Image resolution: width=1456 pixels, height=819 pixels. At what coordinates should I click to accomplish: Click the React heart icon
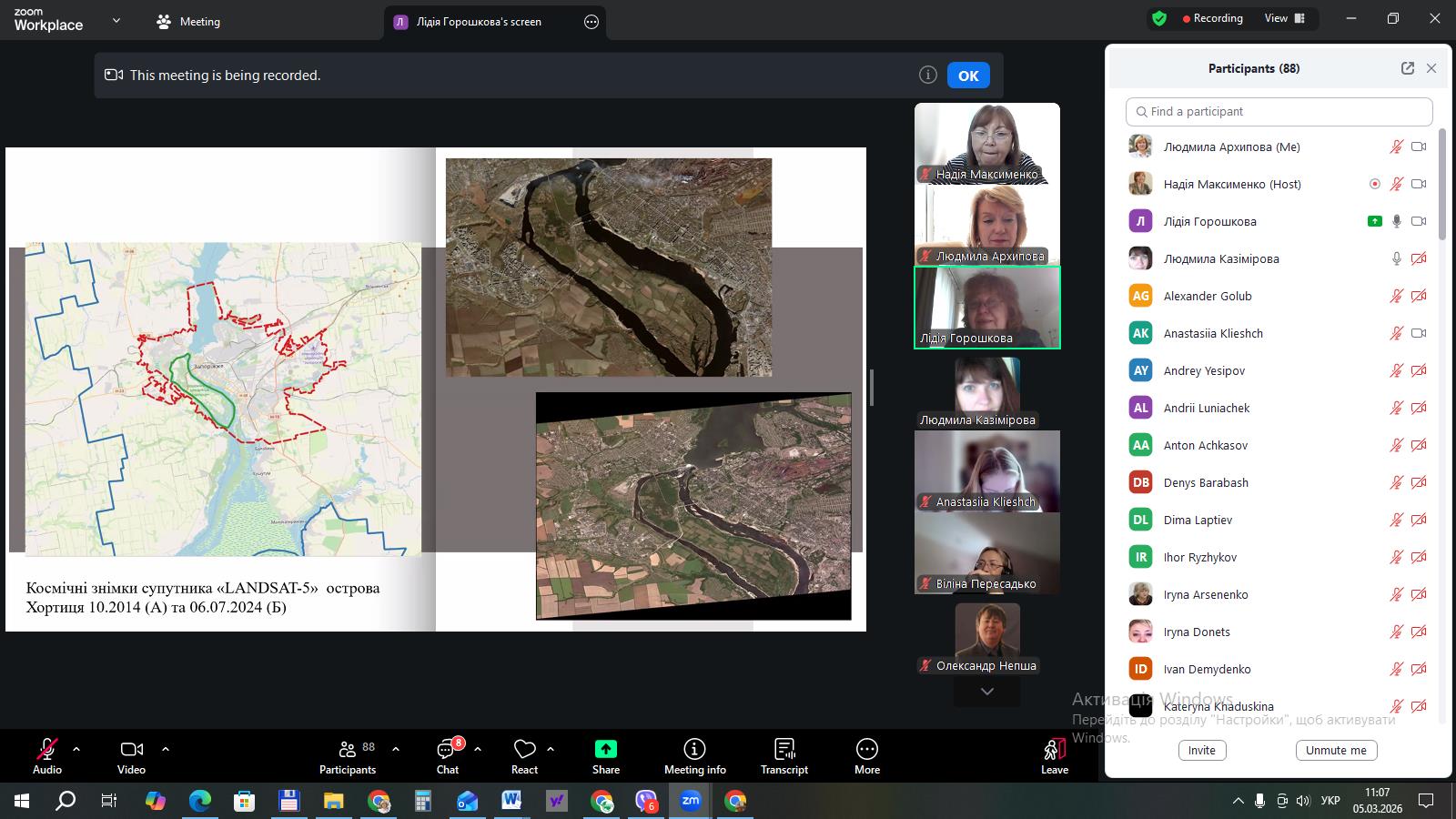pyautogui.click(x=524, y=750)
